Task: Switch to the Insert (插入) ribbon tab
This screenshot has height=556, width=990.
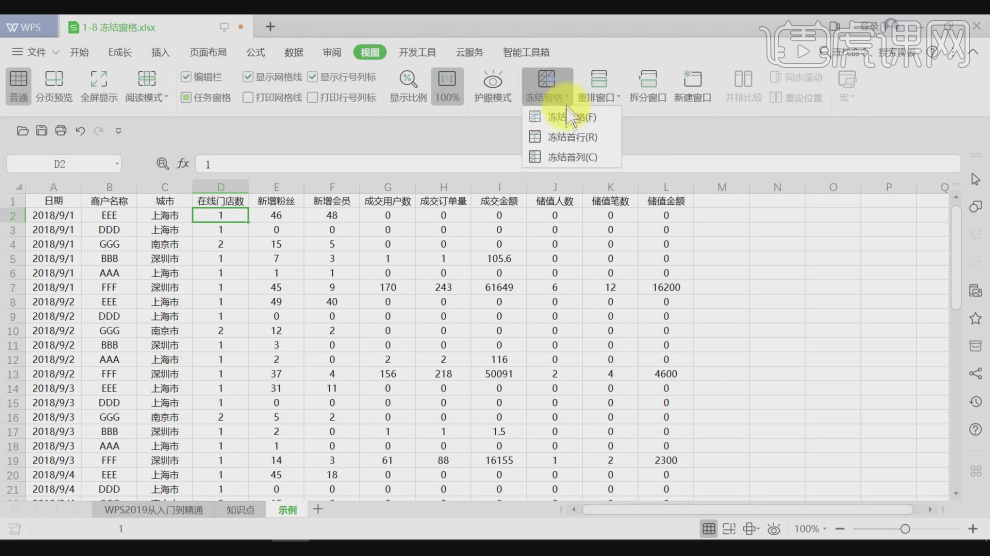Action: [160, 52]
